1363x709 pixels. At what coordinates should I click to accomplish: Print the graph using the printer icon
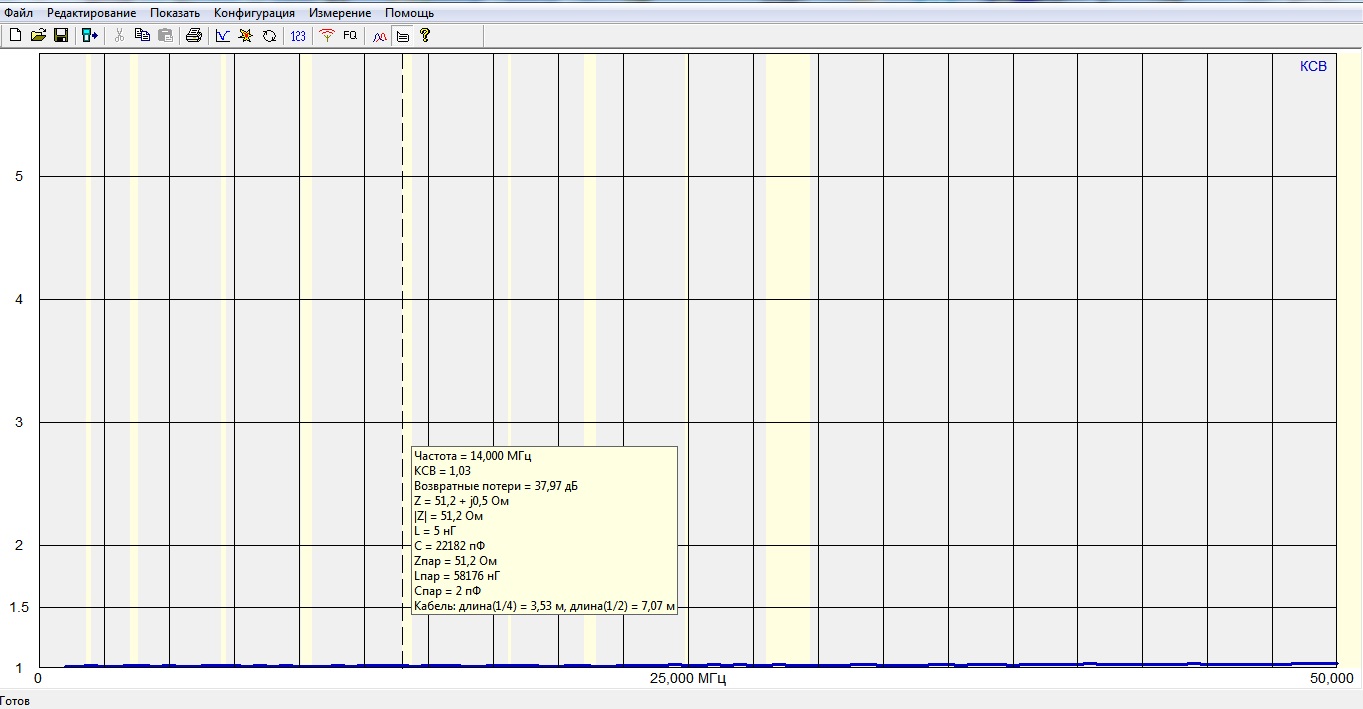click(x=194, y=35)
